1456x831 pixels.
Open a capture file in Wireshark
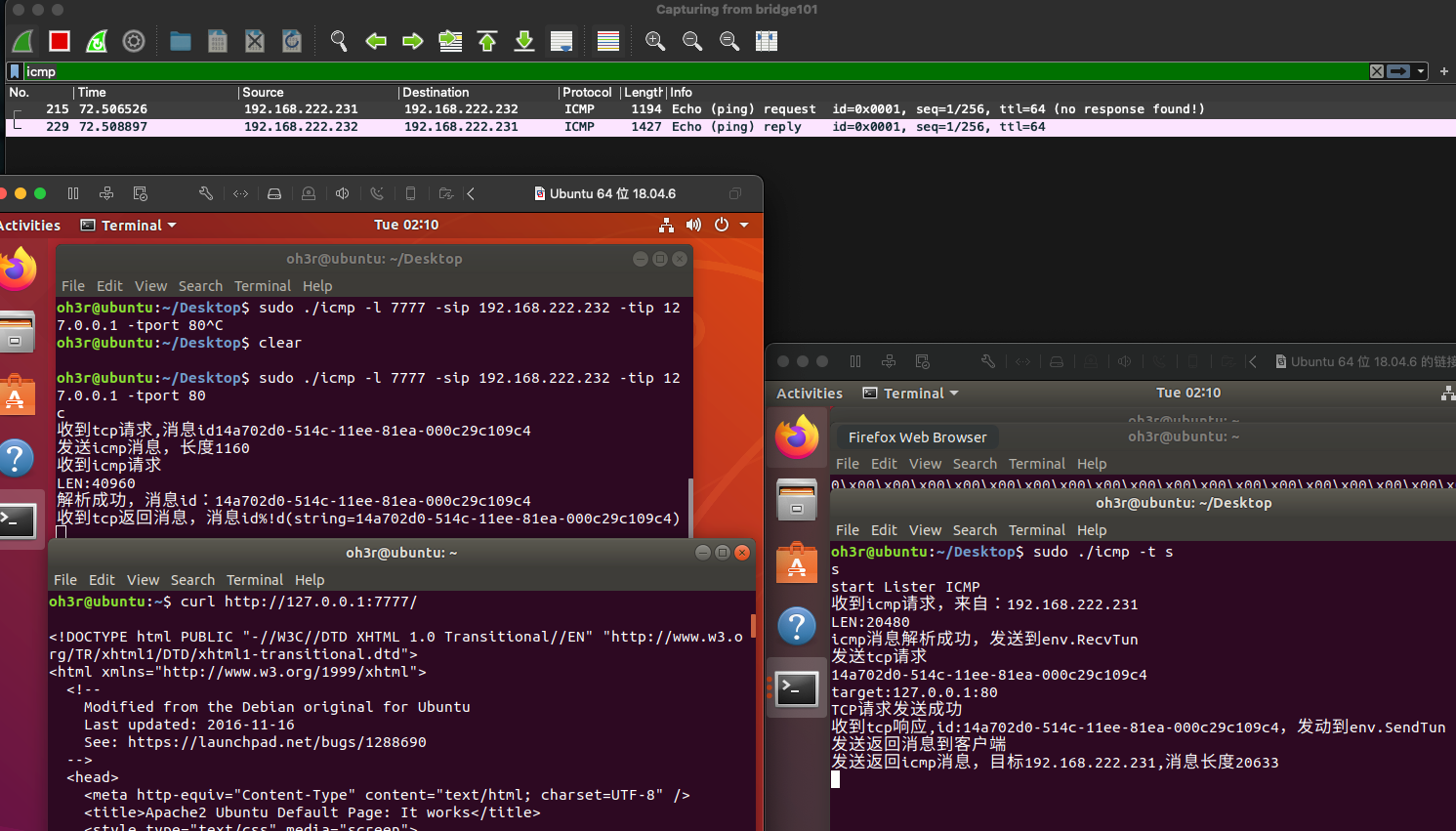coord(181,41)
